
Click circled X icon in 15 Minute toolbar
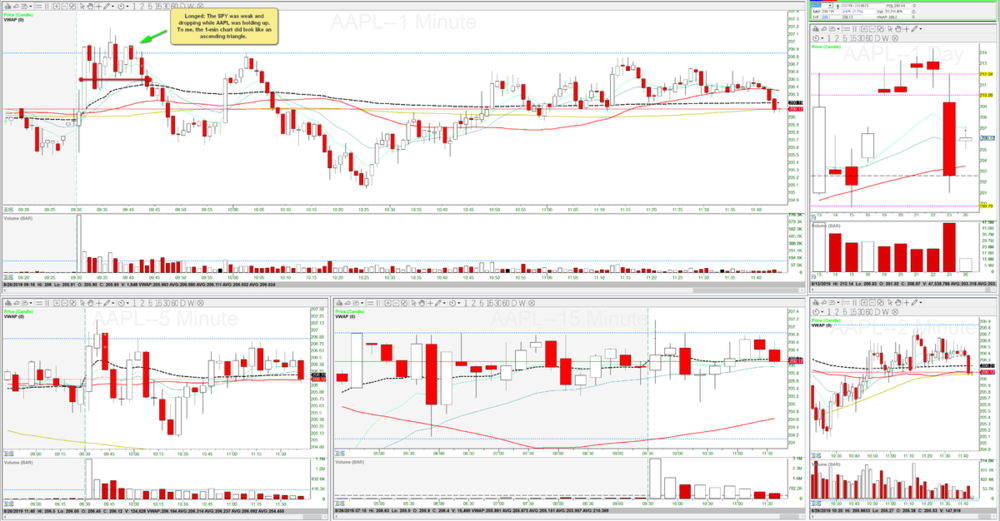pos(531,303)
